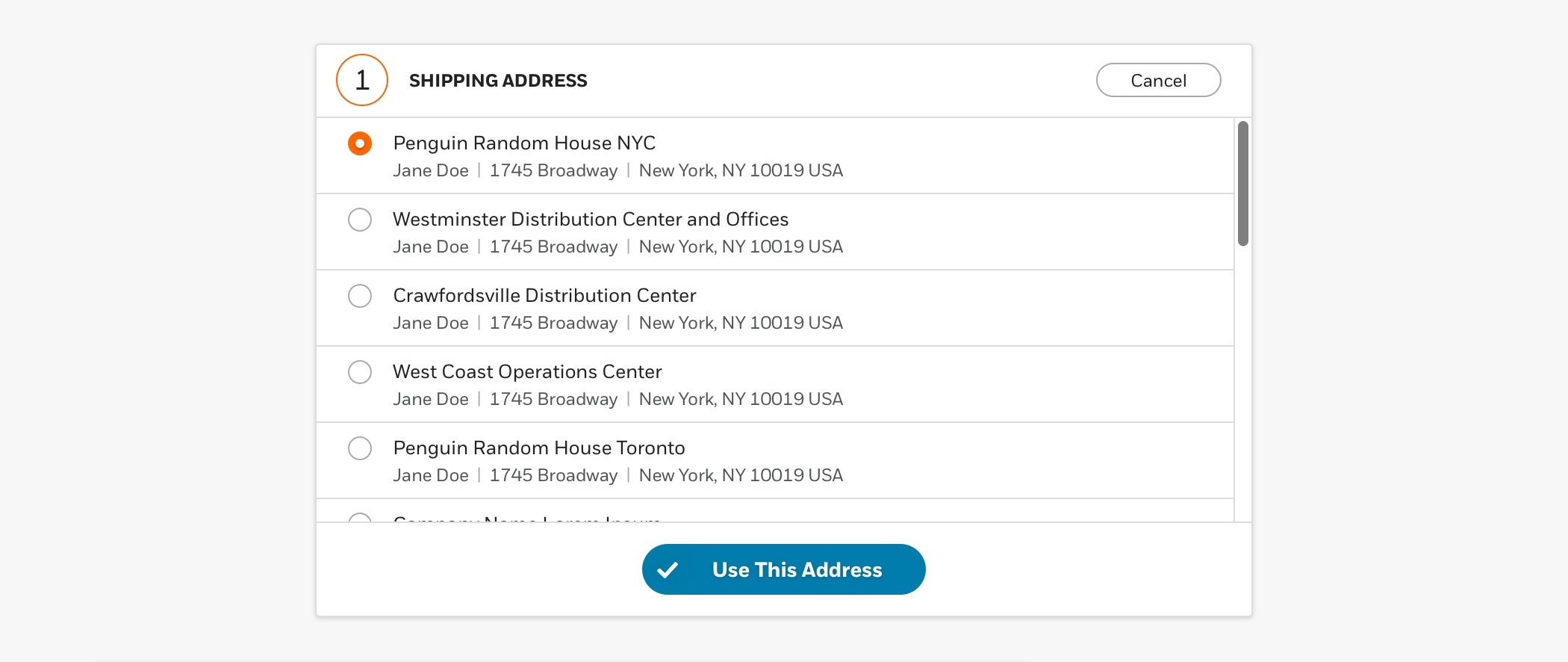Screen dimensions: 1568x662
Task: Click the checkmark icon on the blue button
Action: (x=668, y=570)
